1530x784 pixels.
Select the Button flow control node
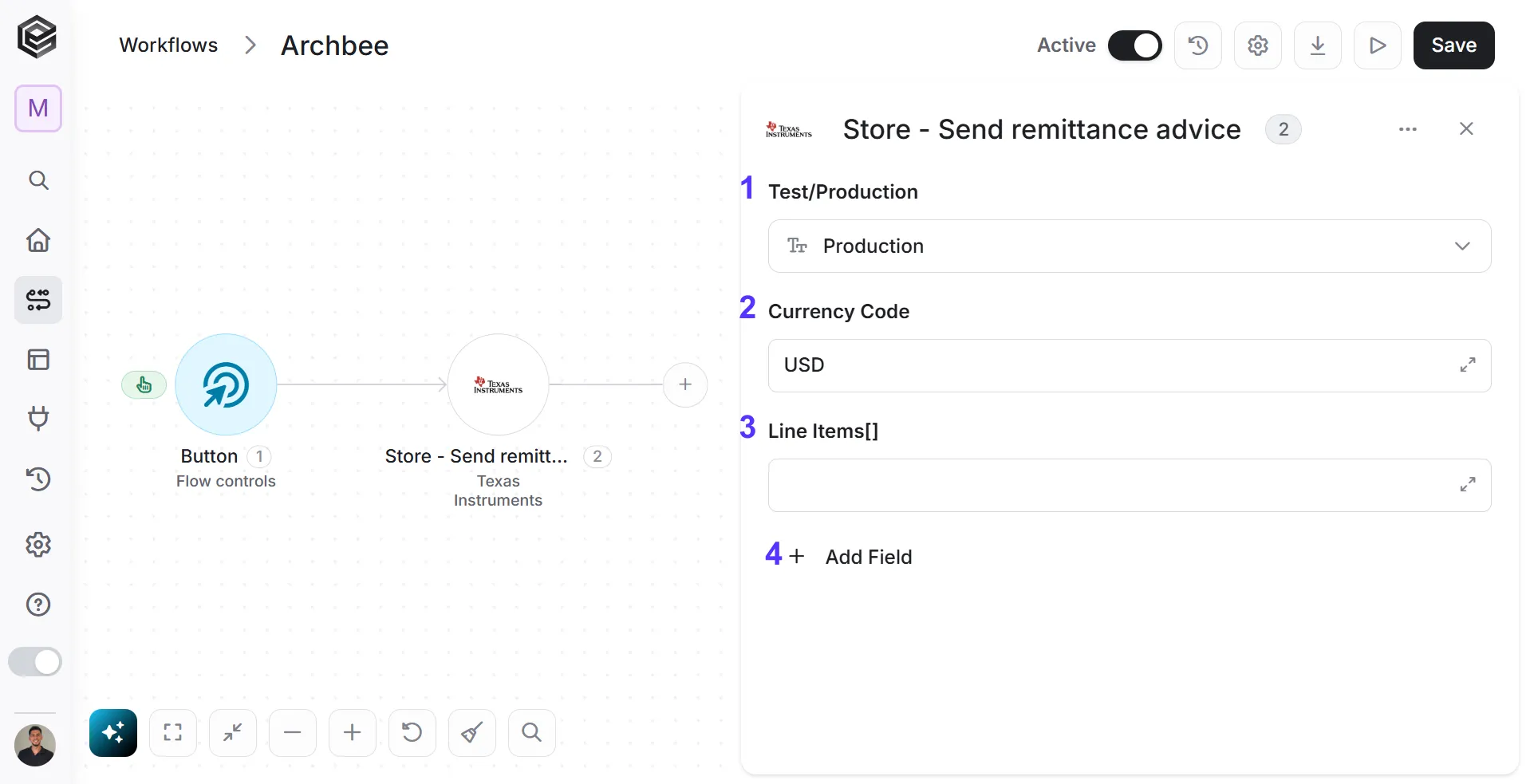[x=226, y=384]
